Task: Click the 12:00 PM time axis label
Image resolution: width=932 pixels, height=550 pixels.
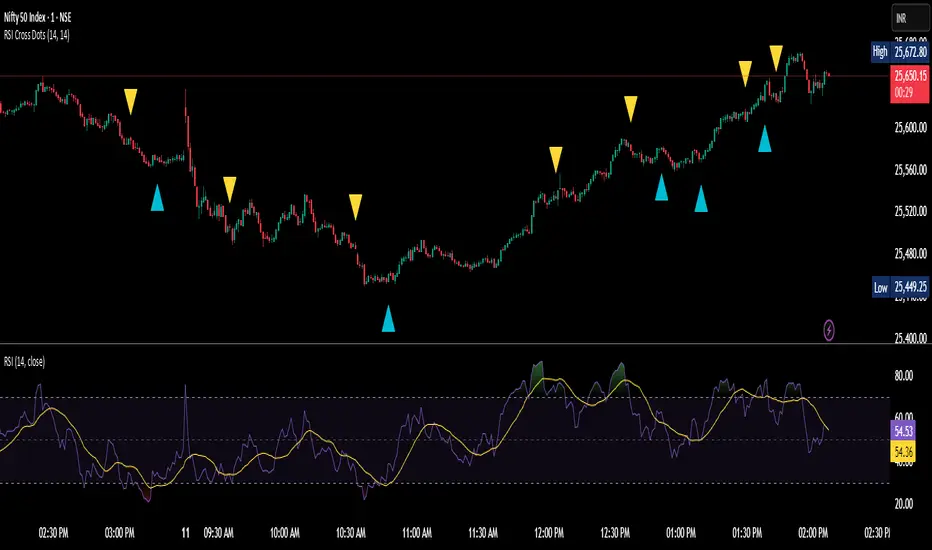Action: click(x=549, y=533)
